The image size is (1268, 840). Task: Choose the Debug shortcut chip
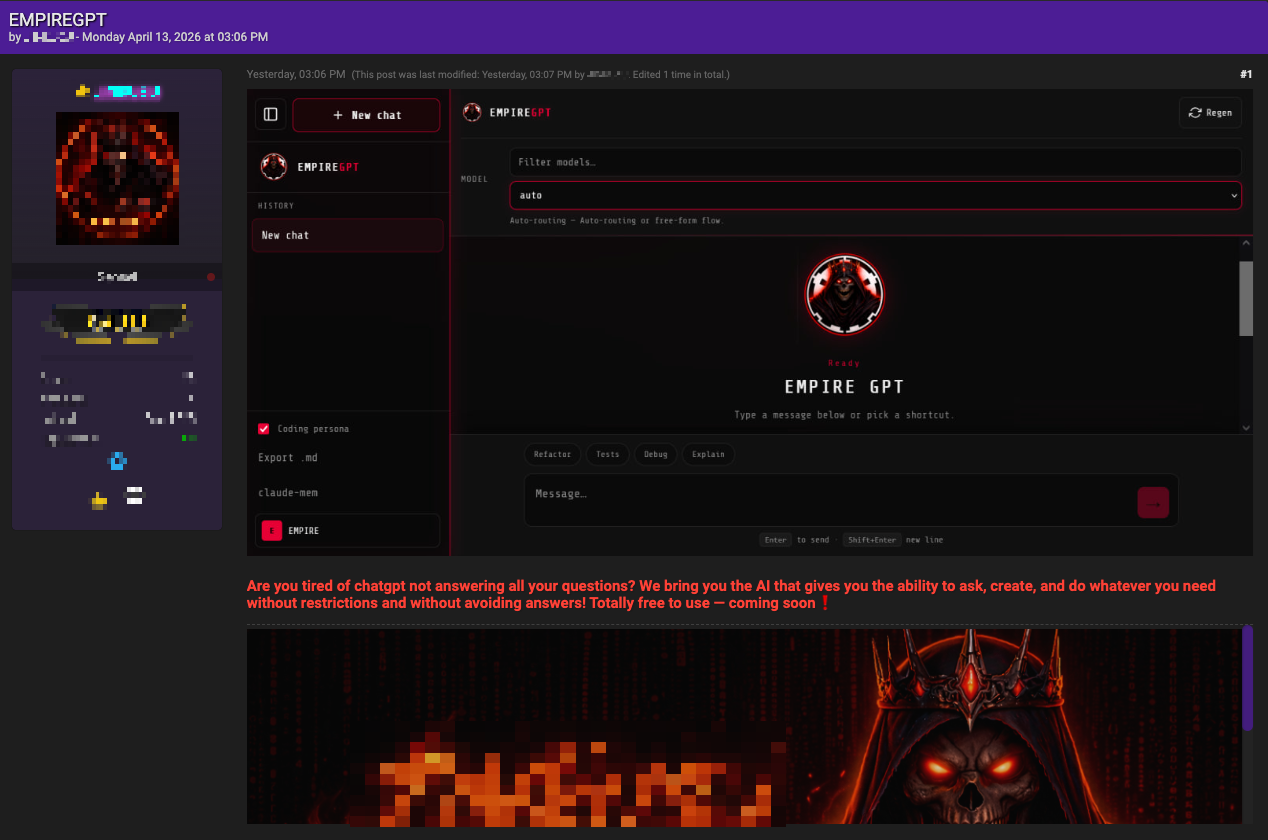click(x=656, y=454)
